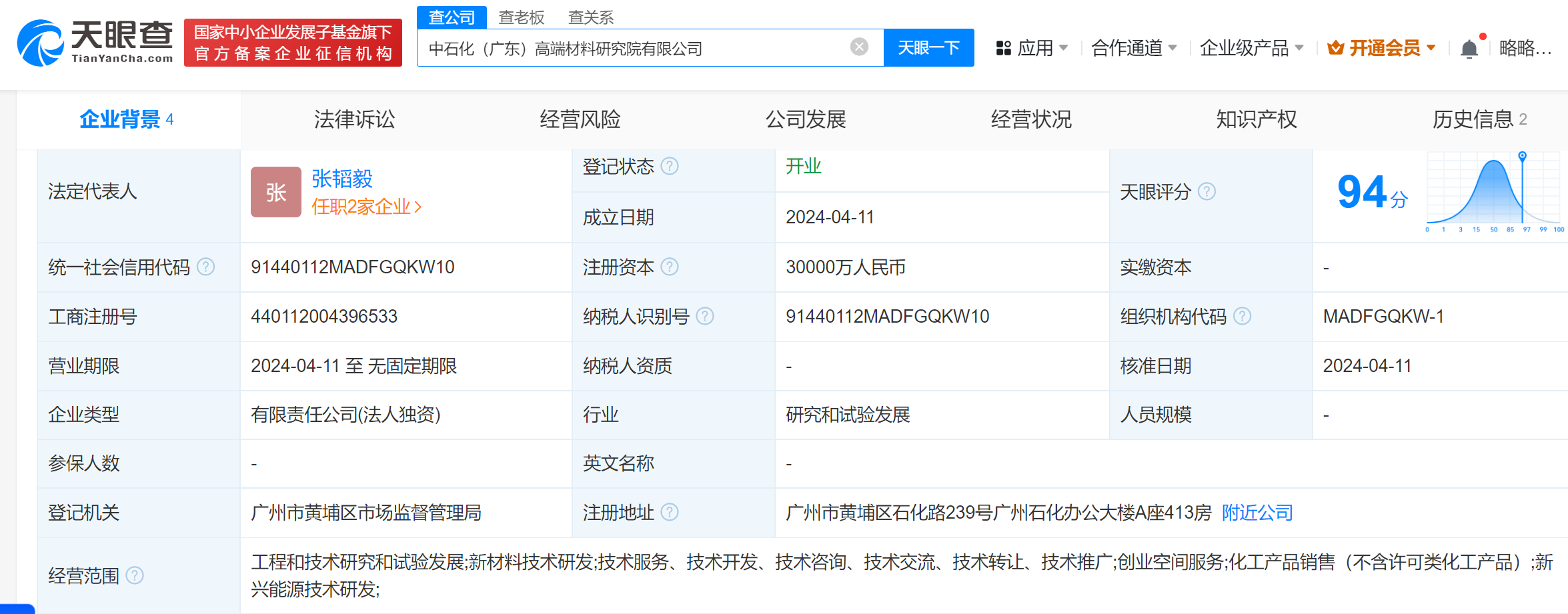Click help icon next to 登记状态
The height and width of the screenshot is (614, 1568).
(x=670, y=166)
